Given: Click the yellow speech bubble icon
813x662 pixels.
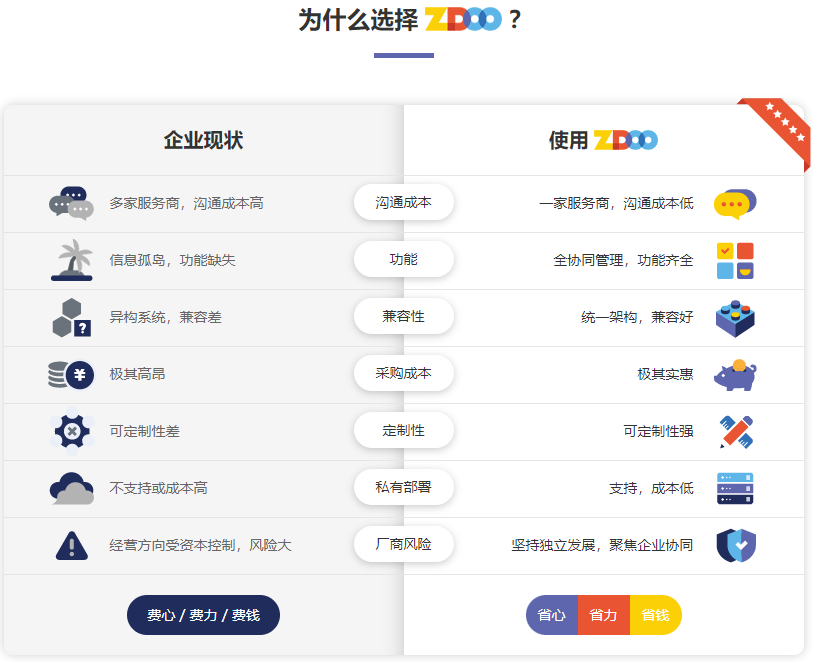Looking at the screenshot, I should point(735,203).
